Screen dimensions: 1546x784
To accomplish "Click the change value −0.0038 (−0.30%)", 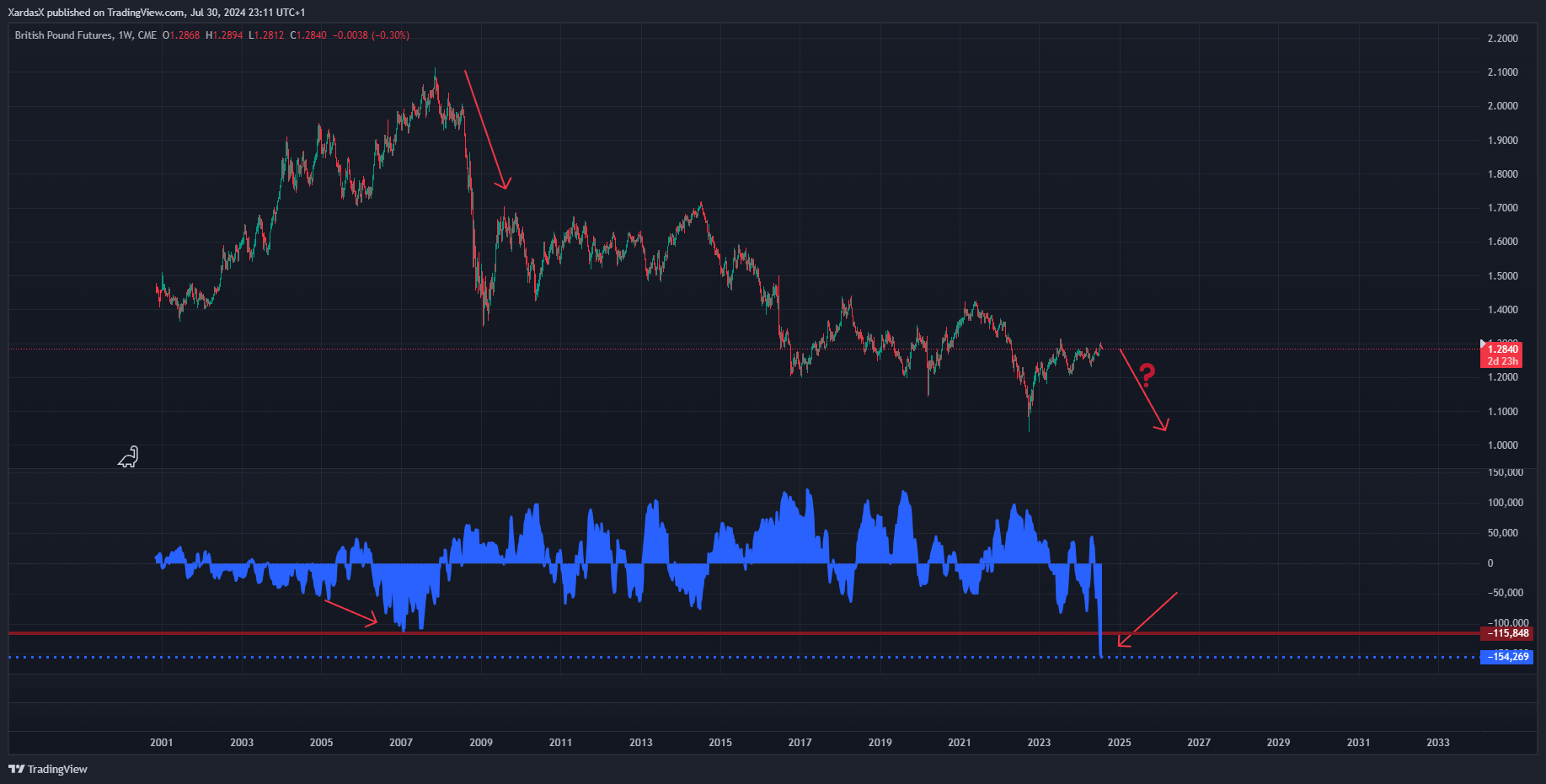I will 371,35.
